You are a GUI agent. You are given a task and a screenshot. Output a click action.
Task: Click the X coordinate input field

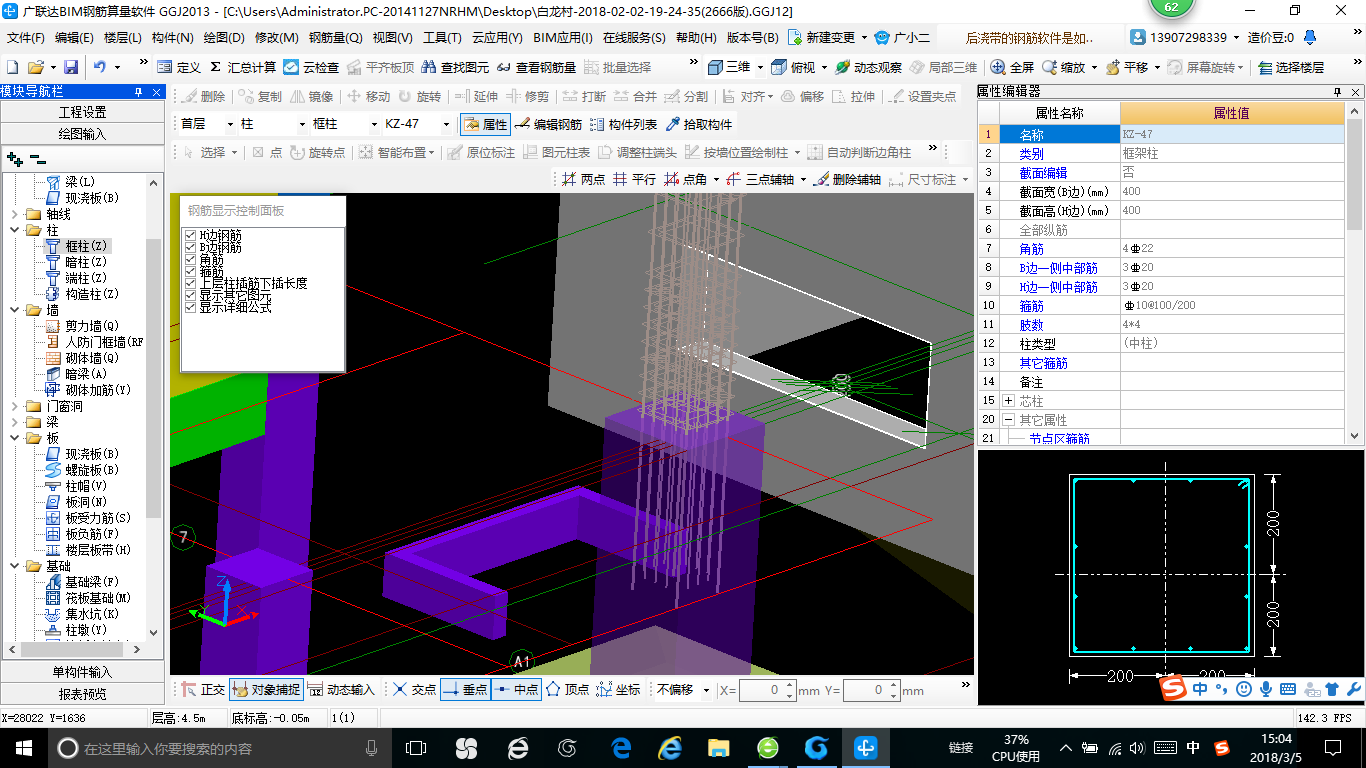click(767, 690)
